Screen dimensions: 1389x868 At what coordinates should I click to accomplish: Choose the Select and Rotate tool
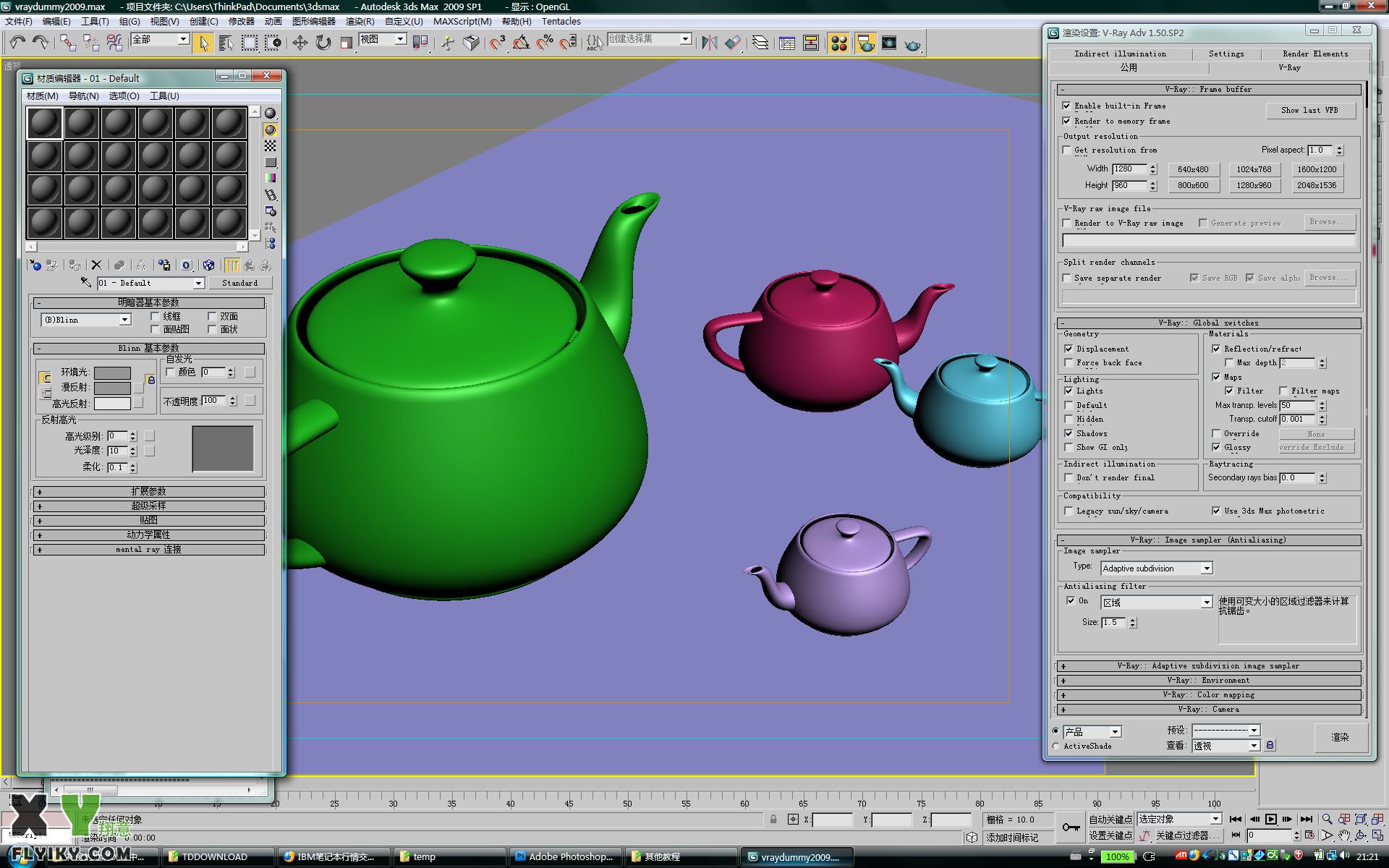point(323,43)
